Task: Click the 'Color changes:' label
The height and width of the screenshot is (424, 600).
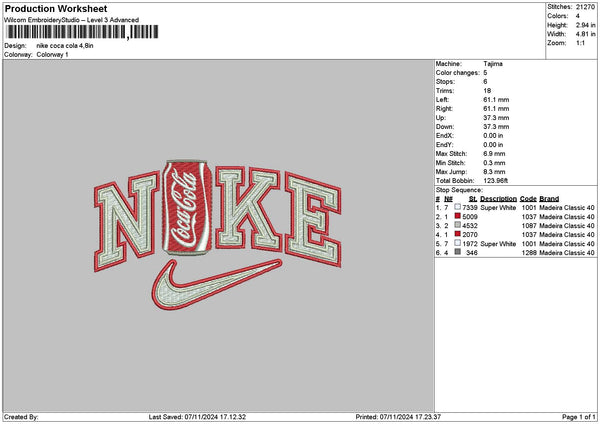Action: coord(458,73)
